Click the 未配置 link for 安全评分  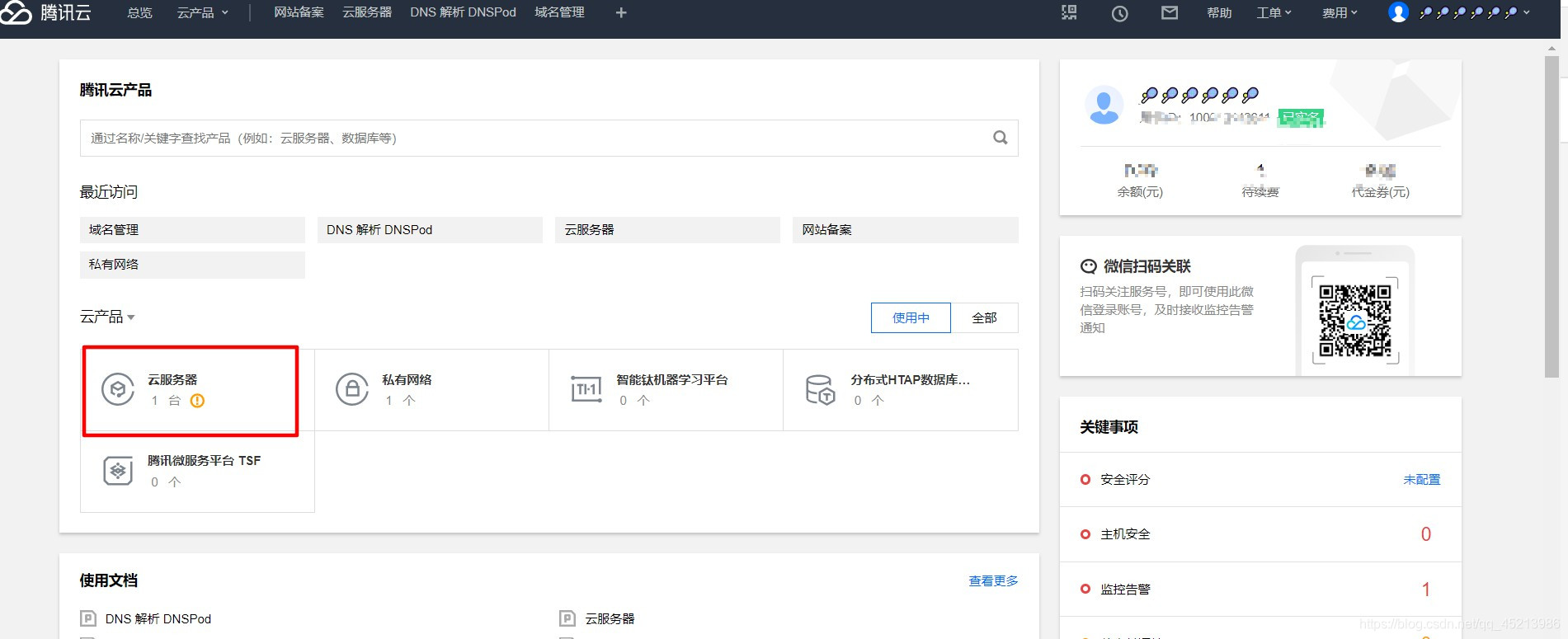pyautogui.click(x=1422, y=479)
